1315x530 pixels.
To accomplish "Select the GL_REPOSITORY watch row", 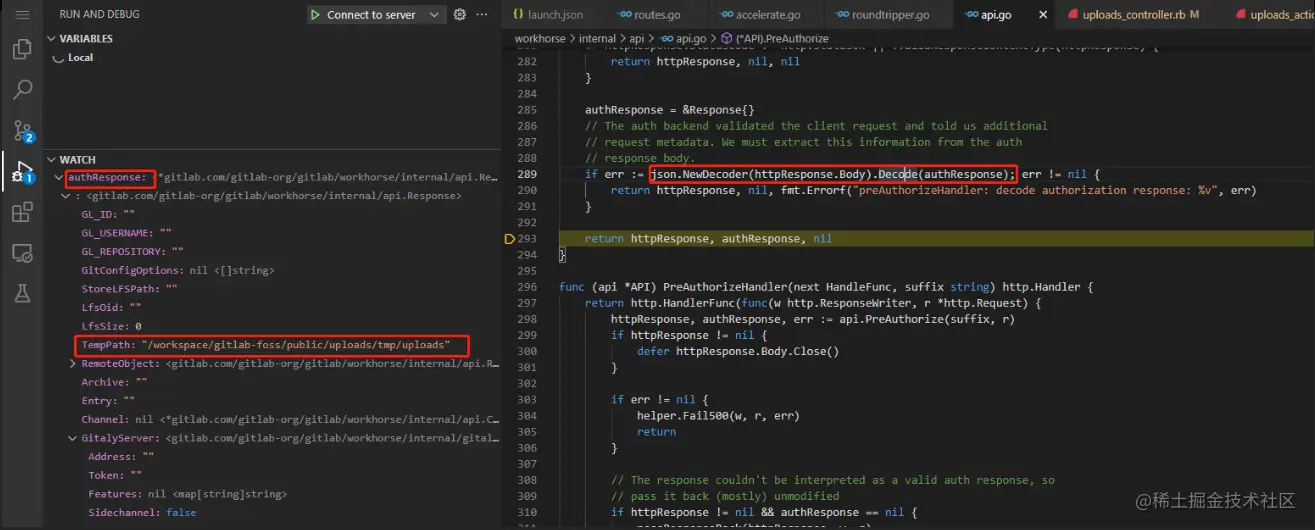I will click(272, 252).
